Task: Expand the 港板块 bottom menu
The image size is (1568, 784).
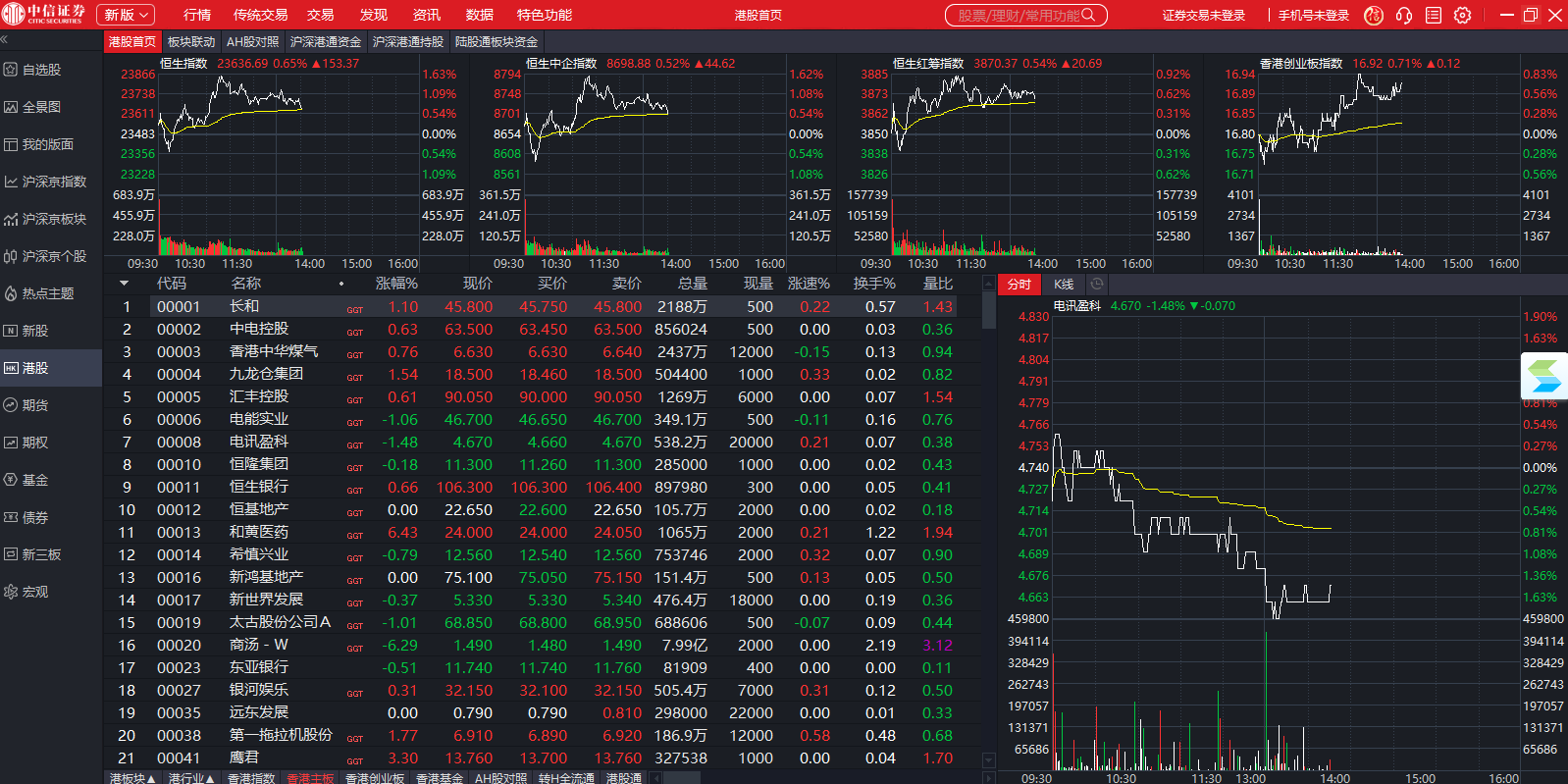Action: pyautogui.click(x=132, y=778)
